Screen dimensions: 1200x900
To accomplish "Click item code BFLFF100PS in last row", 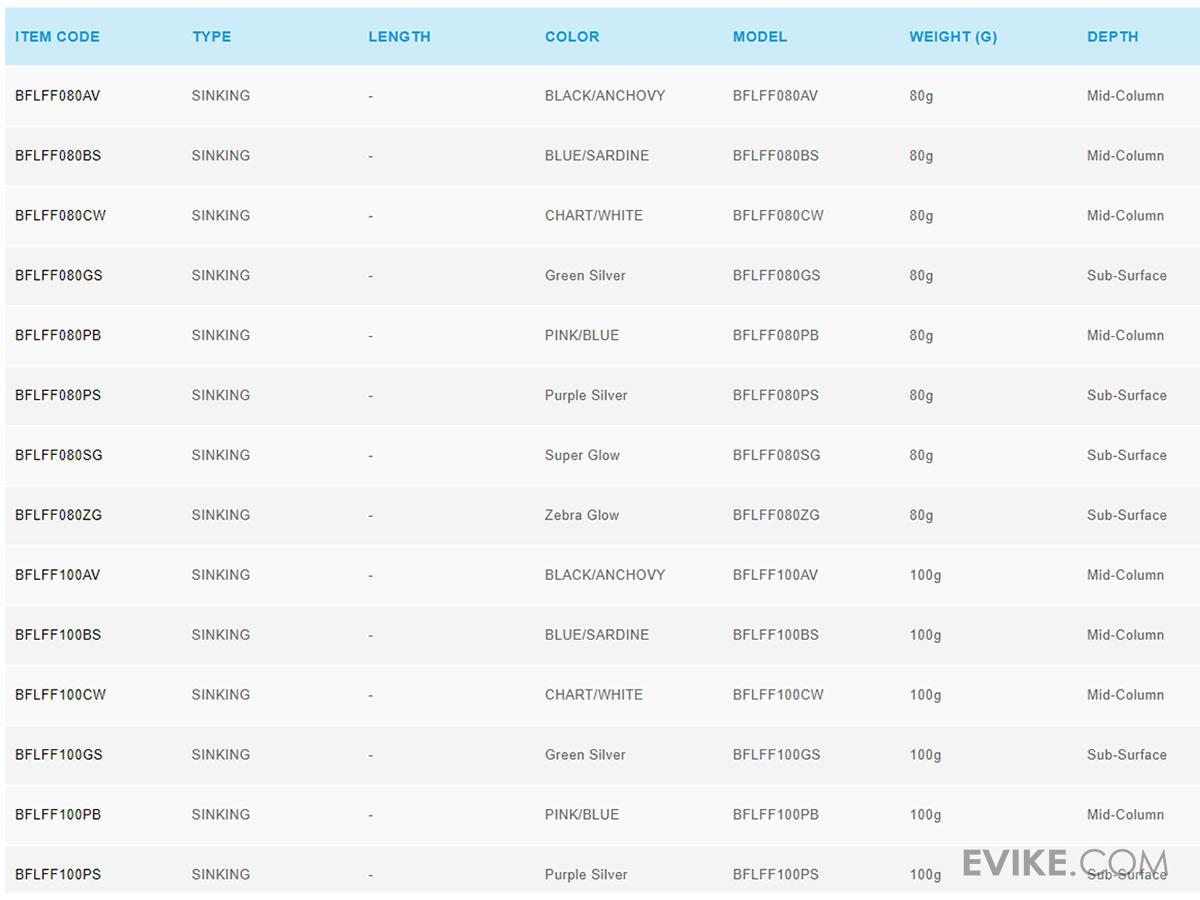I will pyautogui.click(x=58, y=875).
